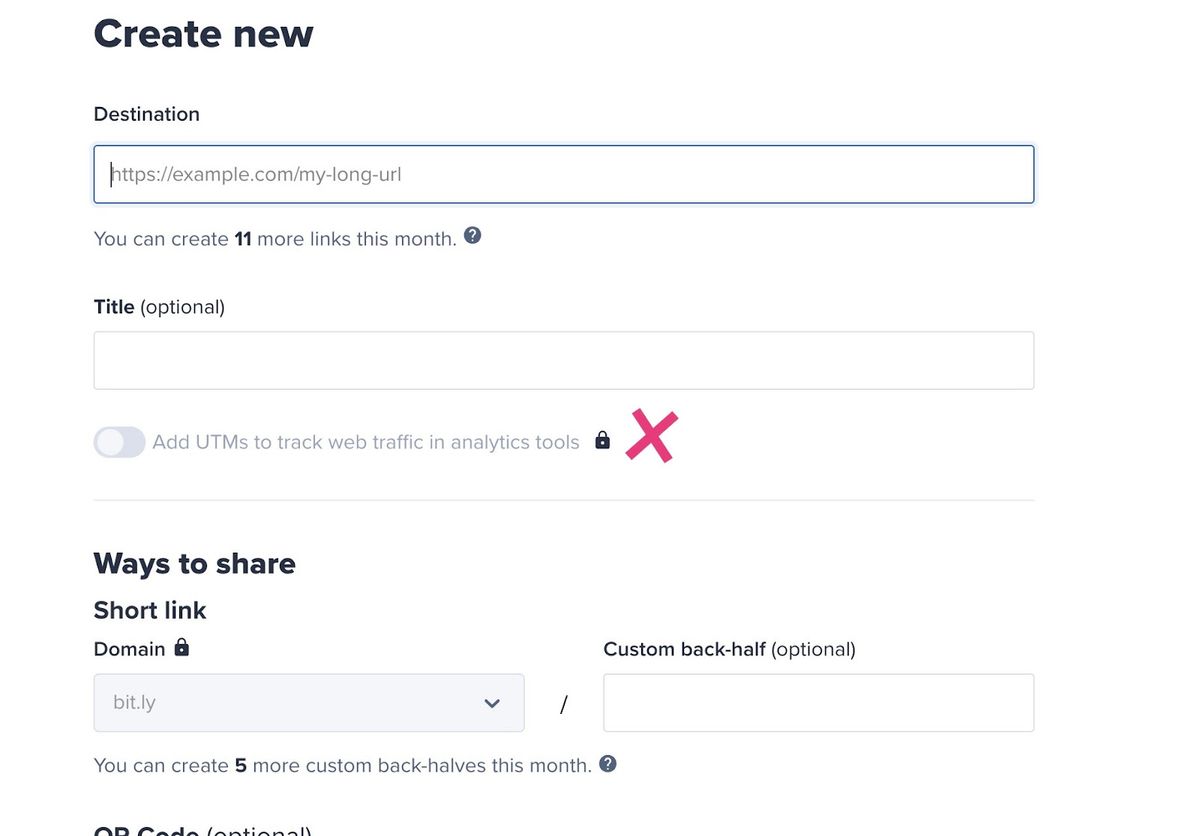Click lock icon next to UTMs option
The width and height of the screenshot is (1200, 836).
tap(602, 440)
